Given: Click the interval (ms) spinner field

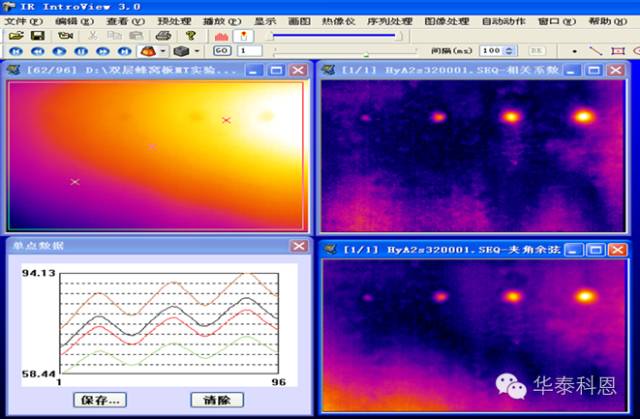Looking at the screenshot, I should coord(490,50).
